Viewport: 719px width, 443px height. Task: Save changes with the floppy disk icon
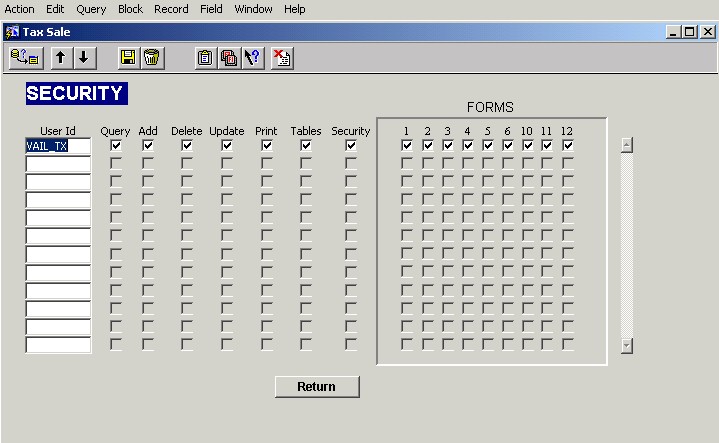click(x=128, y=58)
